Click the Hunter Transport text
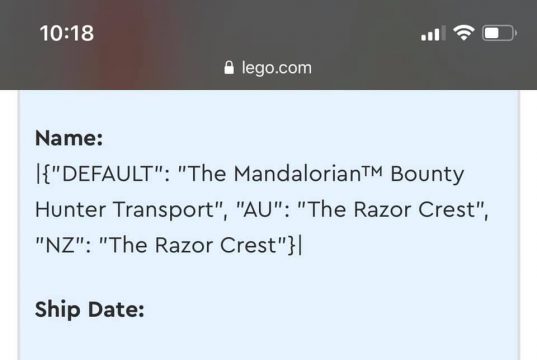The width and height of the screenshot is (537, 360). click(125, 210)
